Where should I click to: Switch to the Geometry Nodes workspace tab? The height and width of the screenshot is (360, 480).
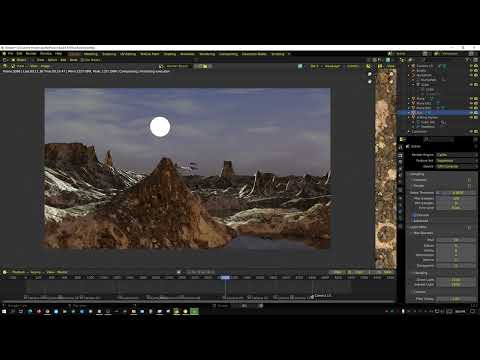(x=254, y=54)
